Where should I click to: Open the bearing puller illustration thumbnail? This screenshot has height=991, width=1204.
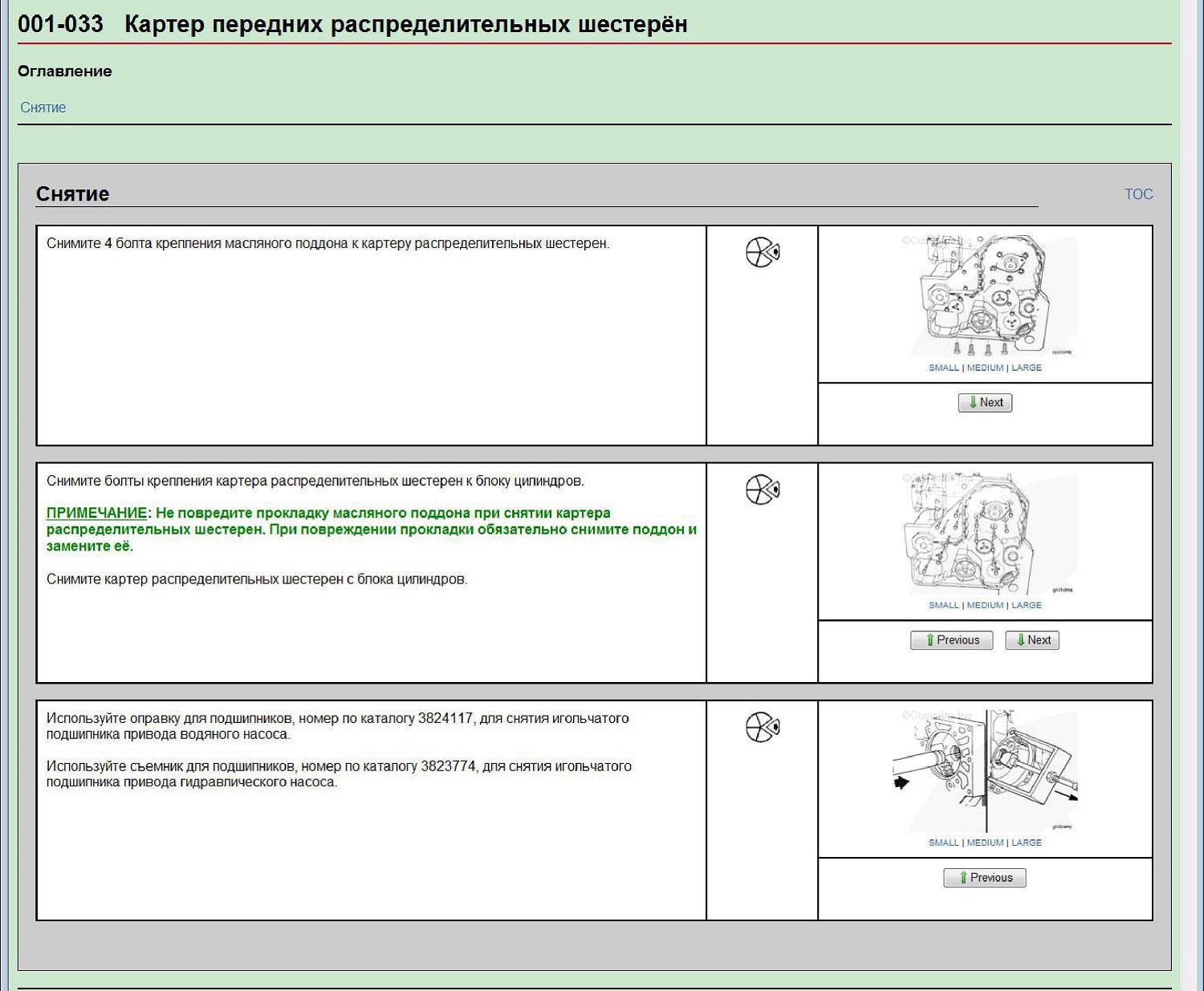click(986, 770)
